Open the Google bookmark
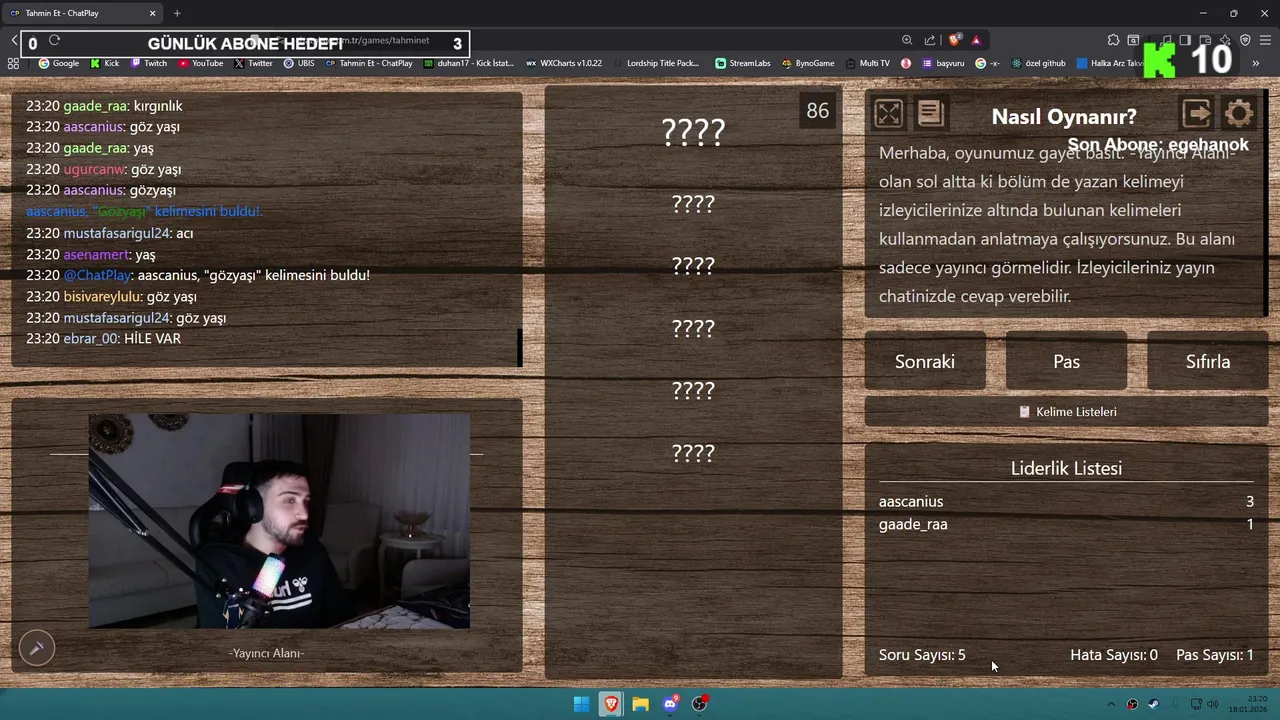This screenshot has height=720, width=1280. click(x=58, y=63)
